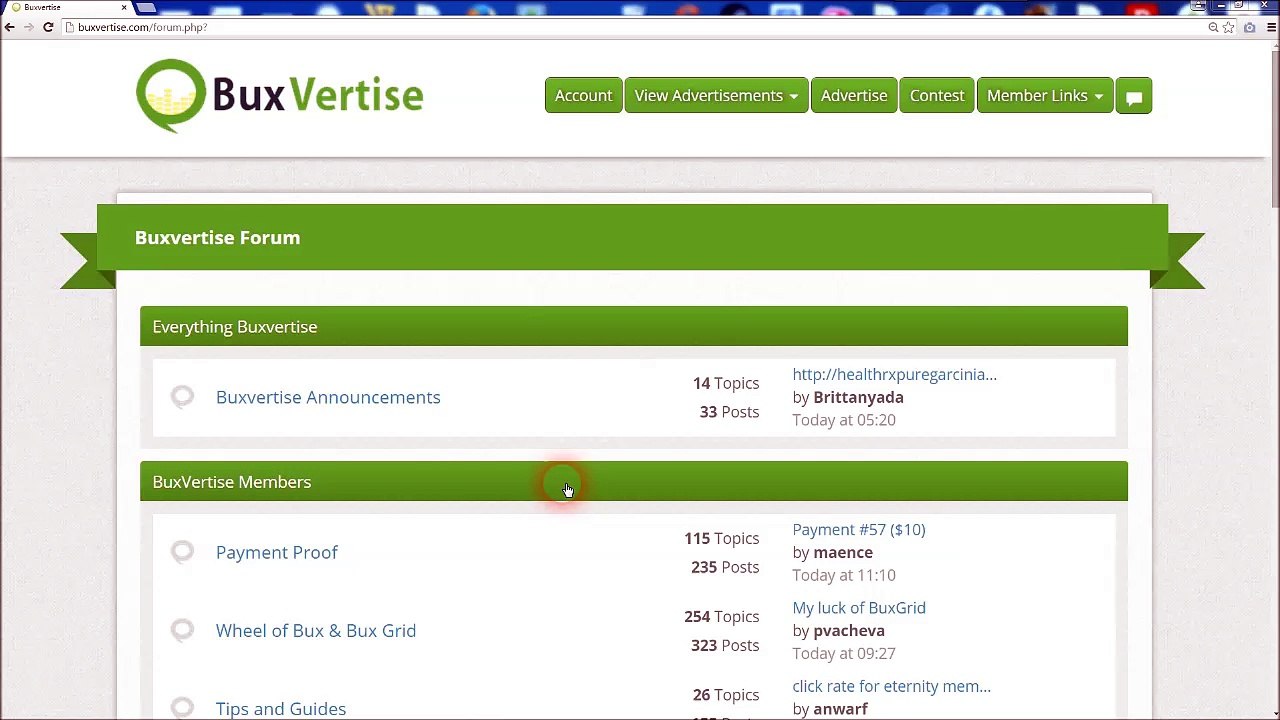Click the BuxVertise logo

click(x=279, y=95)
